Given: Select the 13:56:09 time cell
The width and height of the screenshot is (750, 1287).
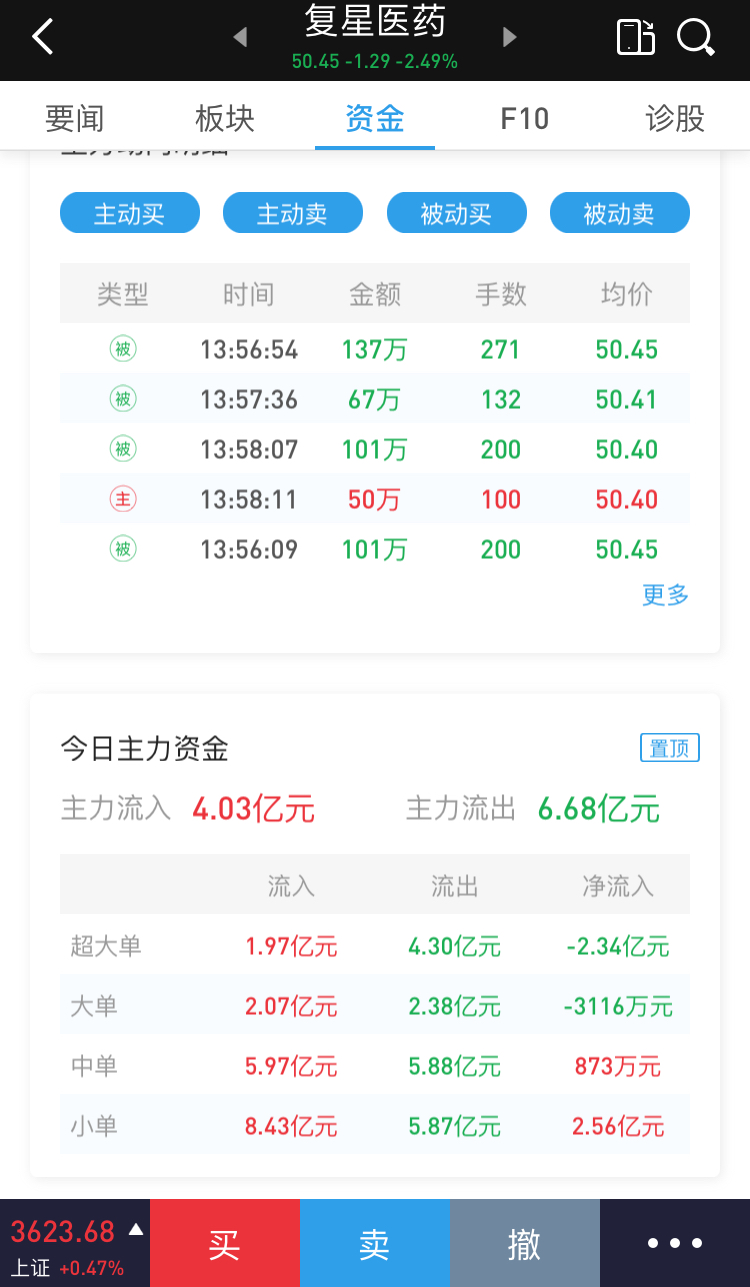Looking at the screenshot, I should tap(249, 549).
